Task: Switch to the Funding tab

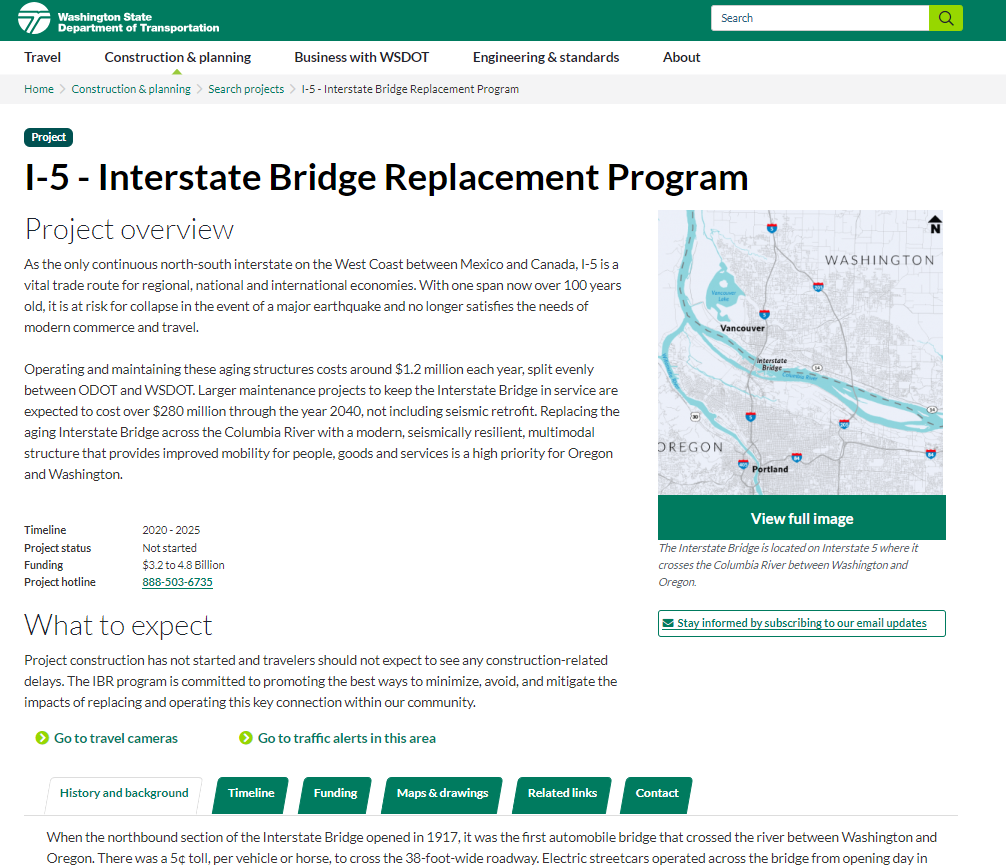Action: [335, 793]
